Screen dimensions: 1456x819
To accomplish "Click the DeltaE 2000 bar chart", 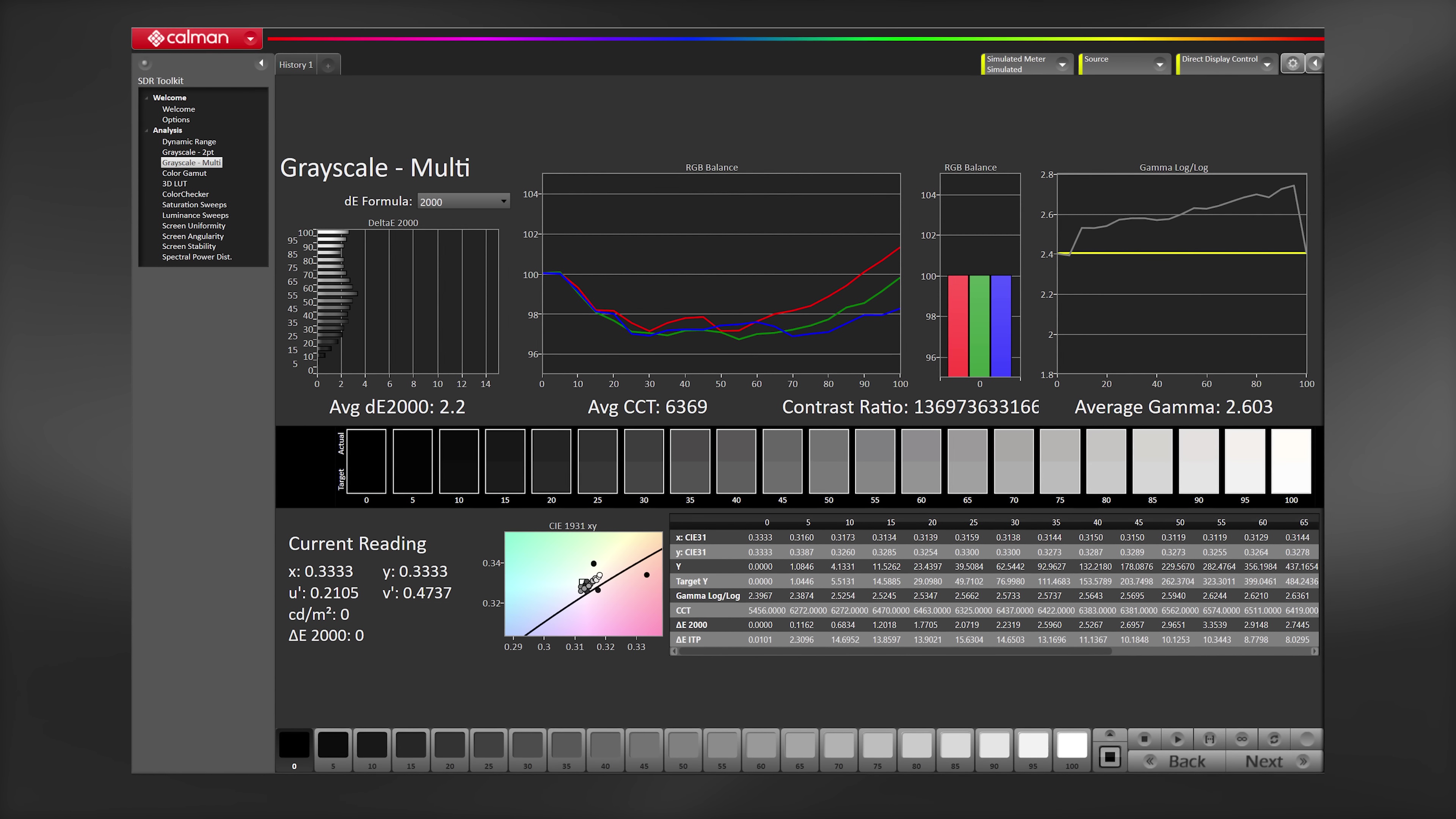I will click(408, 301).
